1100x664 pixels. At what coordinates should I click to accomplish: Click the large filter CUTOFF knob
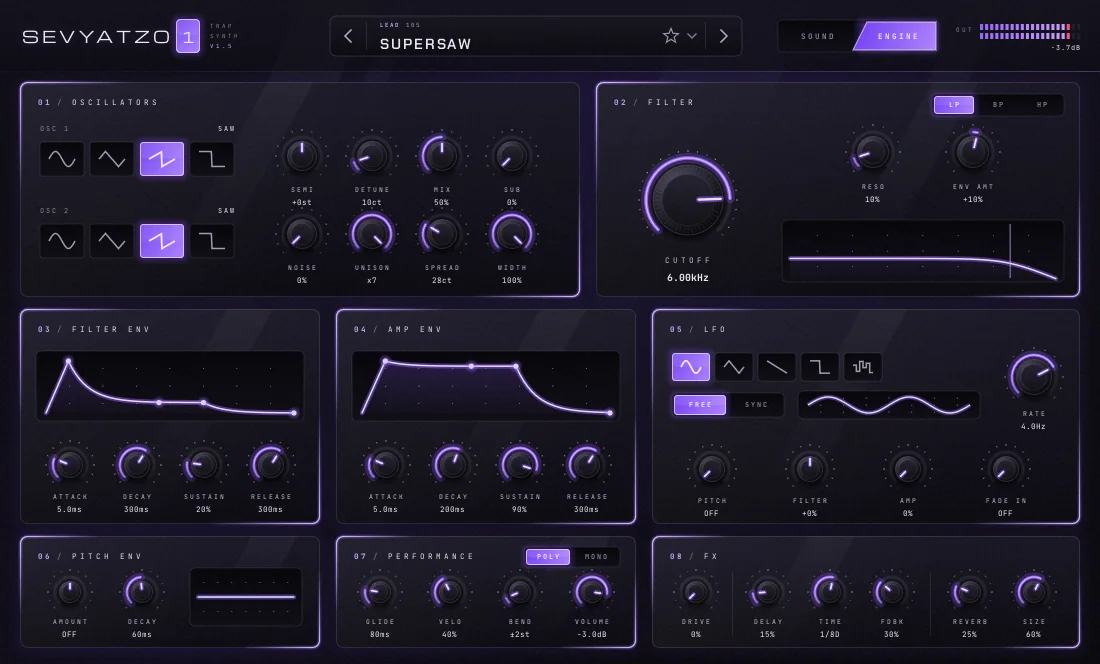[x=688, y=198]
